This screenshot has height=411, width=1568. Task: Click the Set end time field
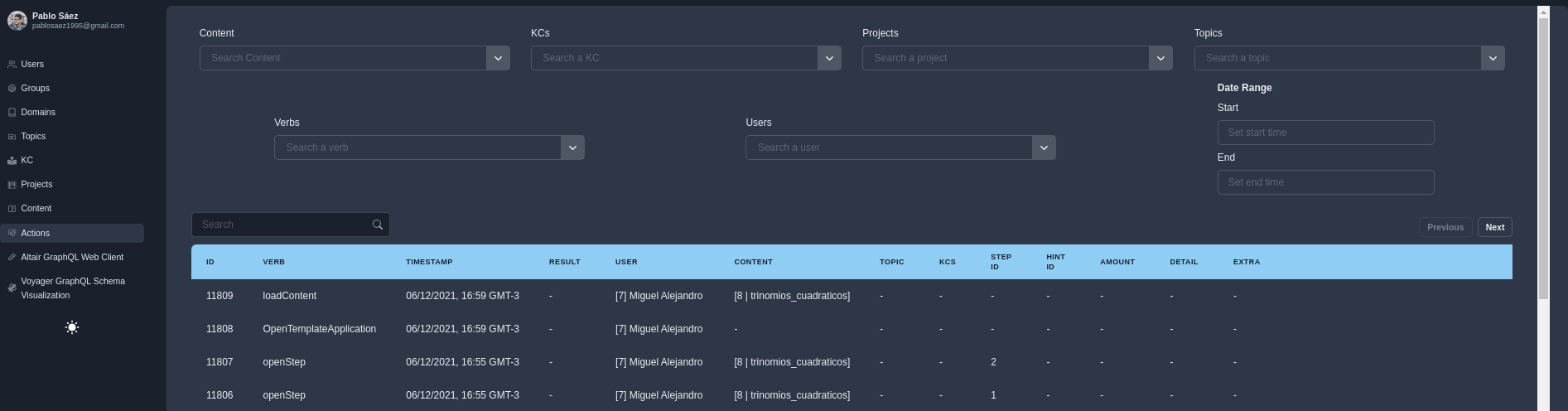pyautogui.click(x=1325, y=182)
